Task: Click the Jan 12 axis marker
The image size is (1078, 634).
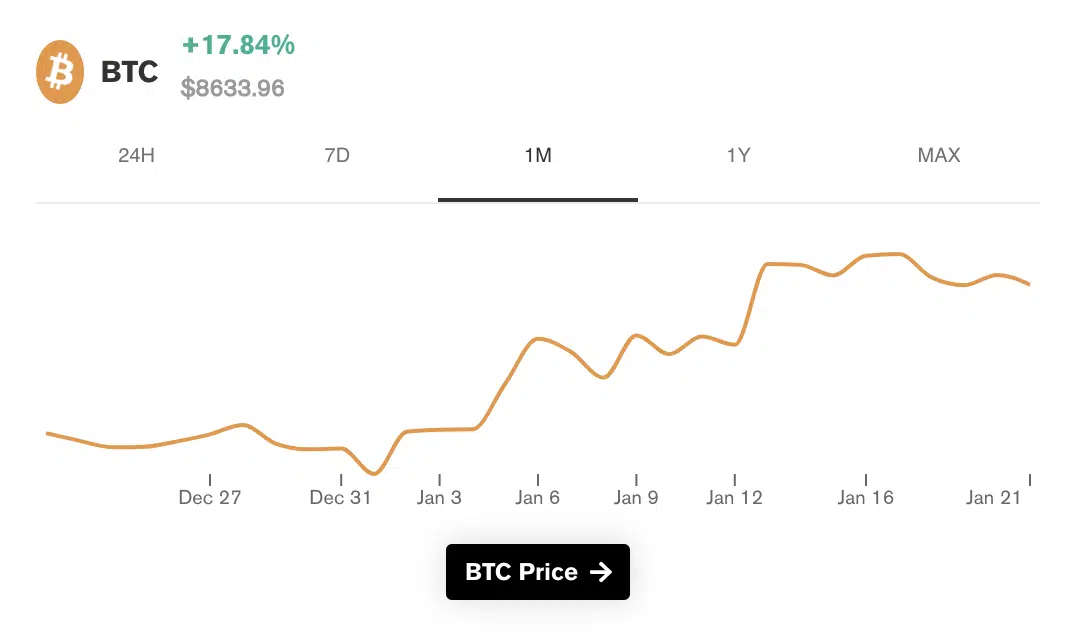Action: [x=734, y=497]
